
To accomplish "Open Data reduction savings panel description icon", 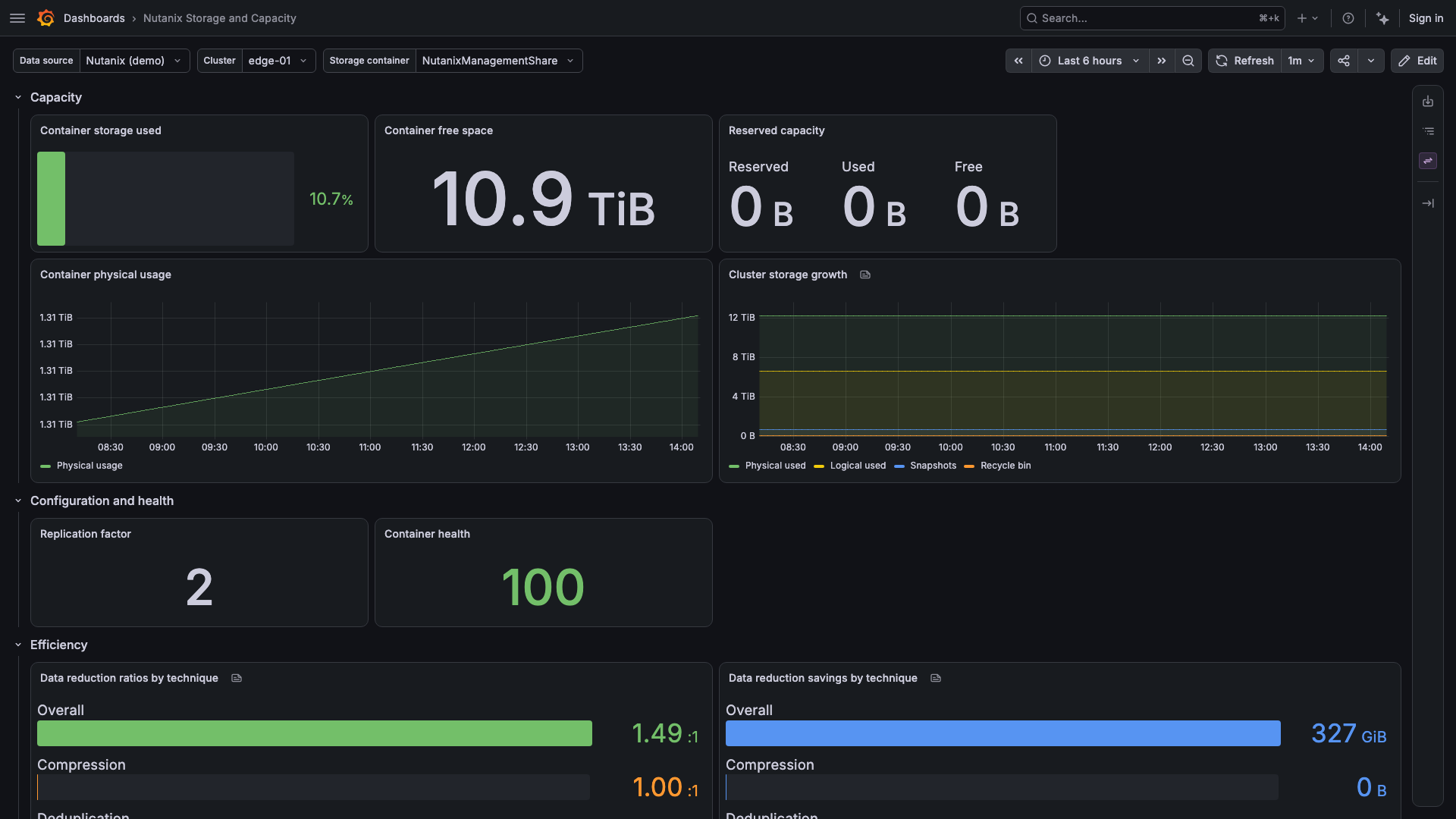I will click(936, 678).
